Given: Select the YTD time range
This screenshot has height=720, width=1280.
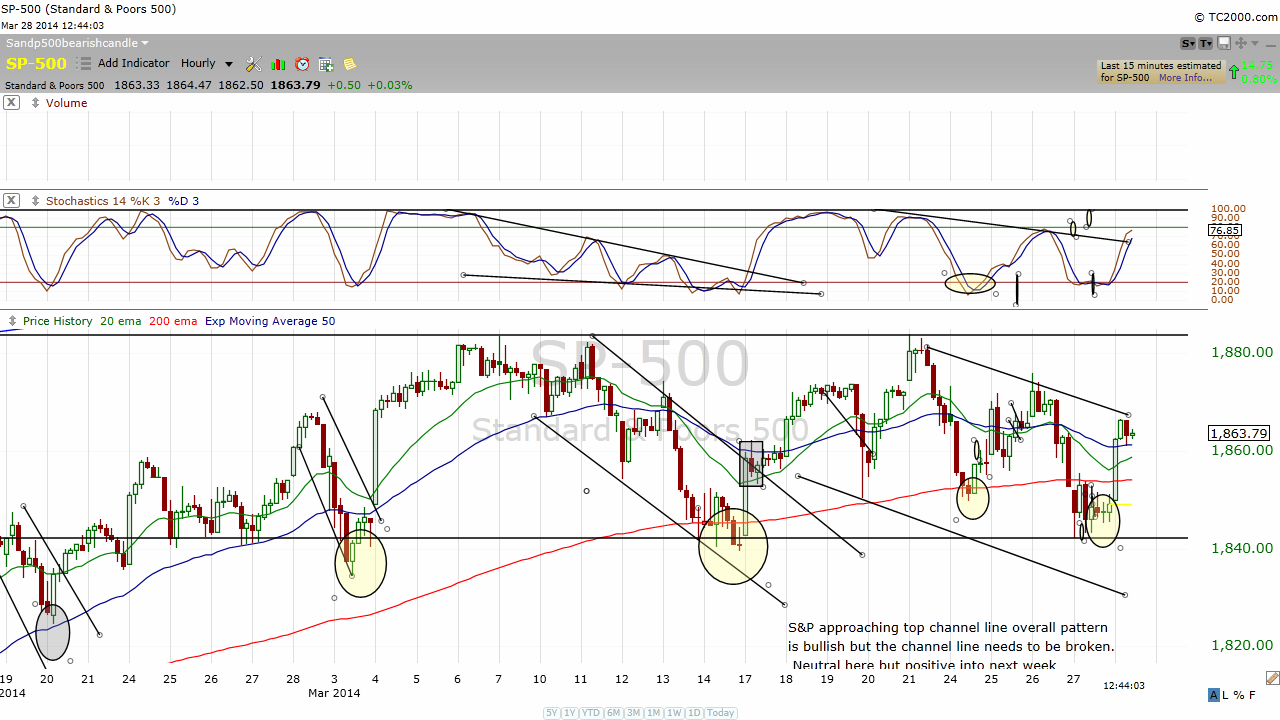Looking at the screenshot, I should pyautogui.click(x=590, y=713).
